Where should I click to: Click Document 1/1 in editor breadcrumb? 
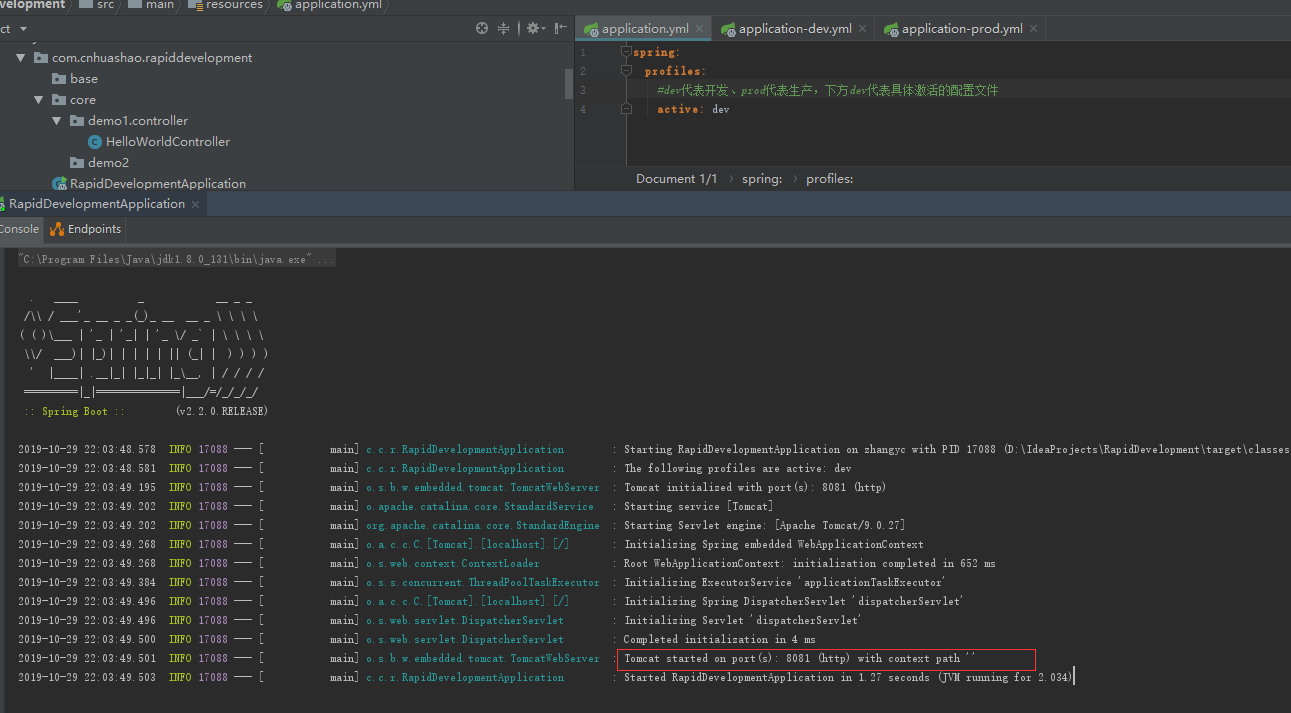click(x=676, y=179)
